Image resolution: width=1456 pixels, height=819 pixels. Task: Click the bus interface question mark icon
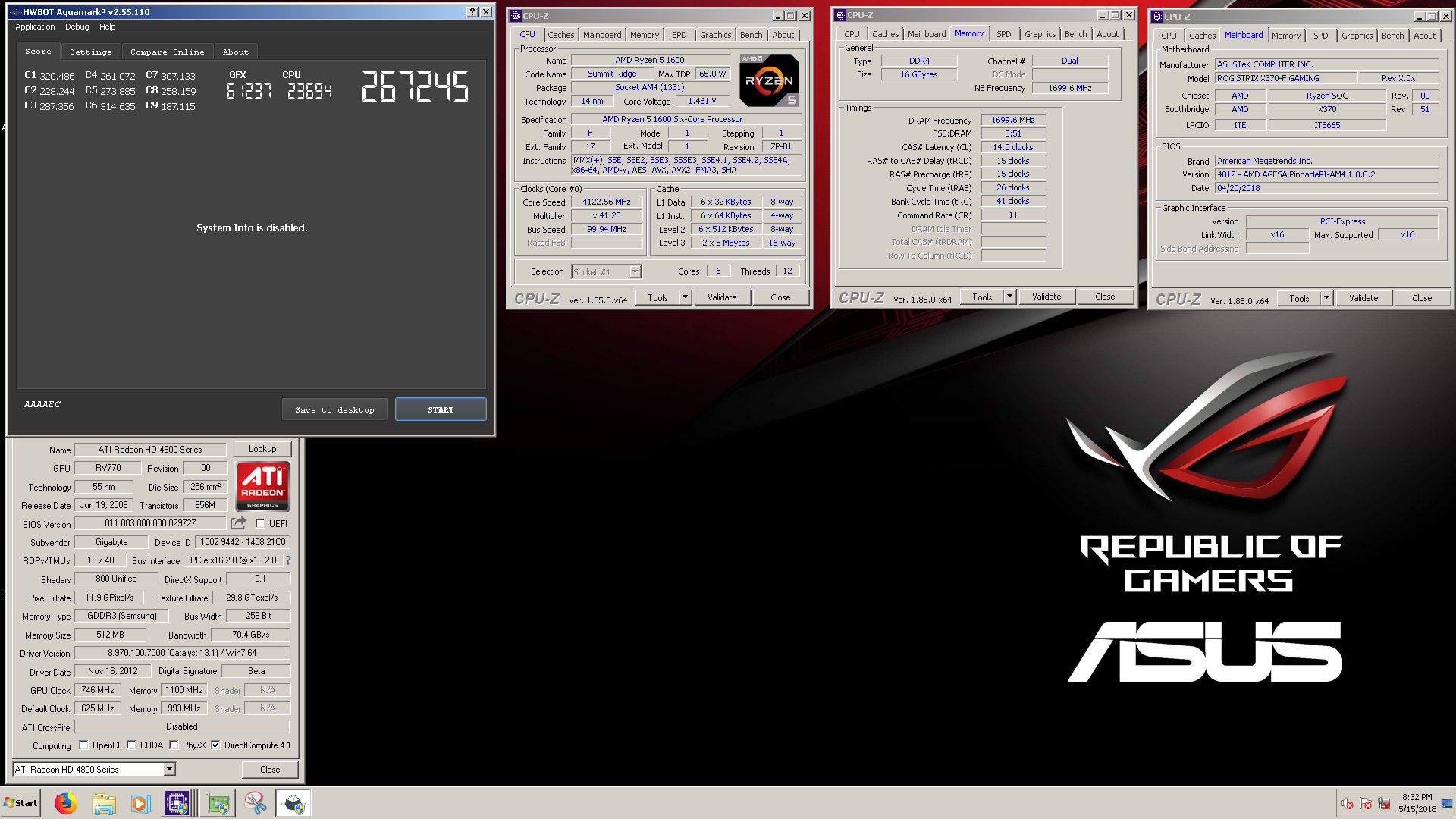288,560
